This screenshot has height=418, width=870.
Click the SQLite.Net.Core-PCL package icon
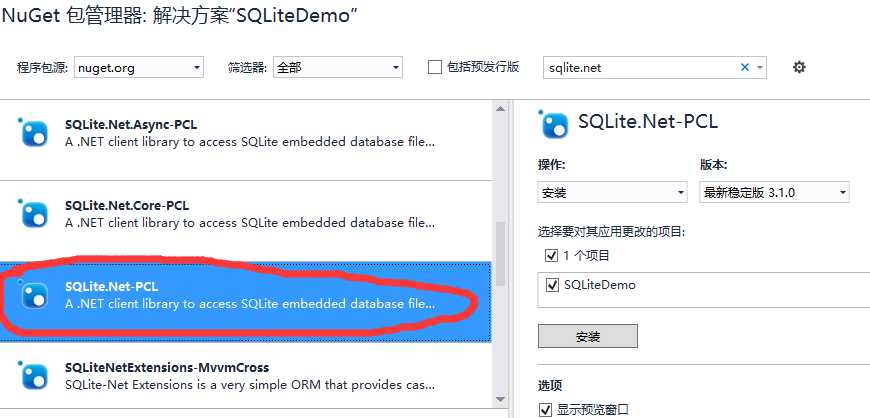tap(34, 213)
